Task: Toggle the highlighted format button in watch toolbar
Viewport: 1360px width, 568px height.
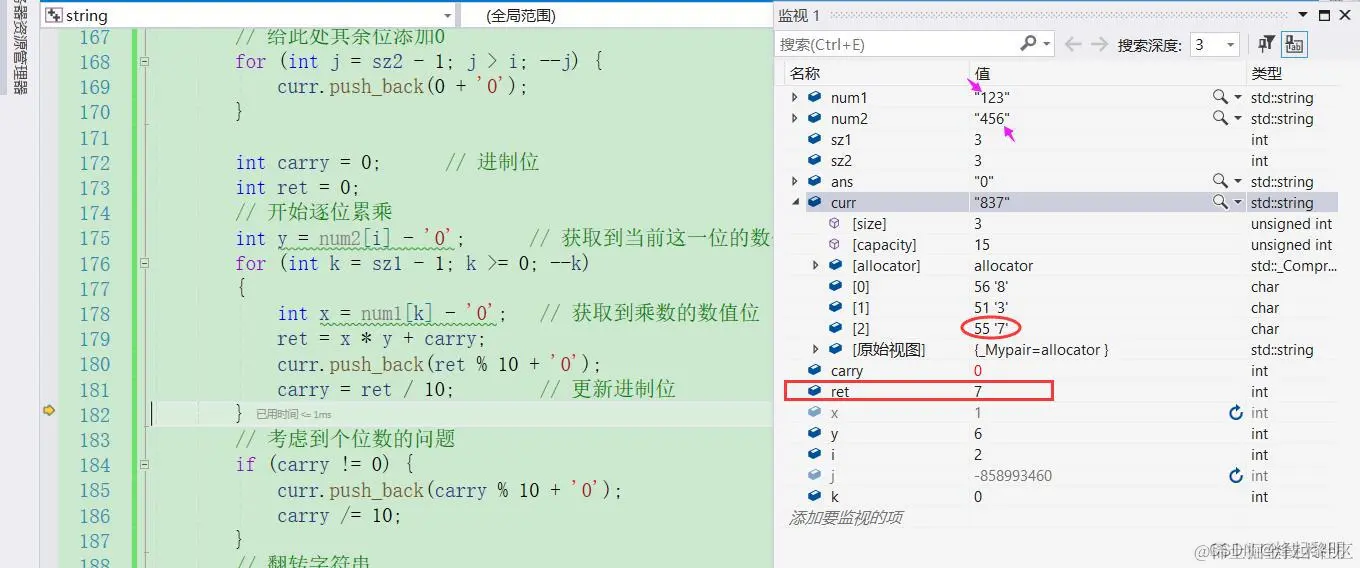Action: point(1295,44)
